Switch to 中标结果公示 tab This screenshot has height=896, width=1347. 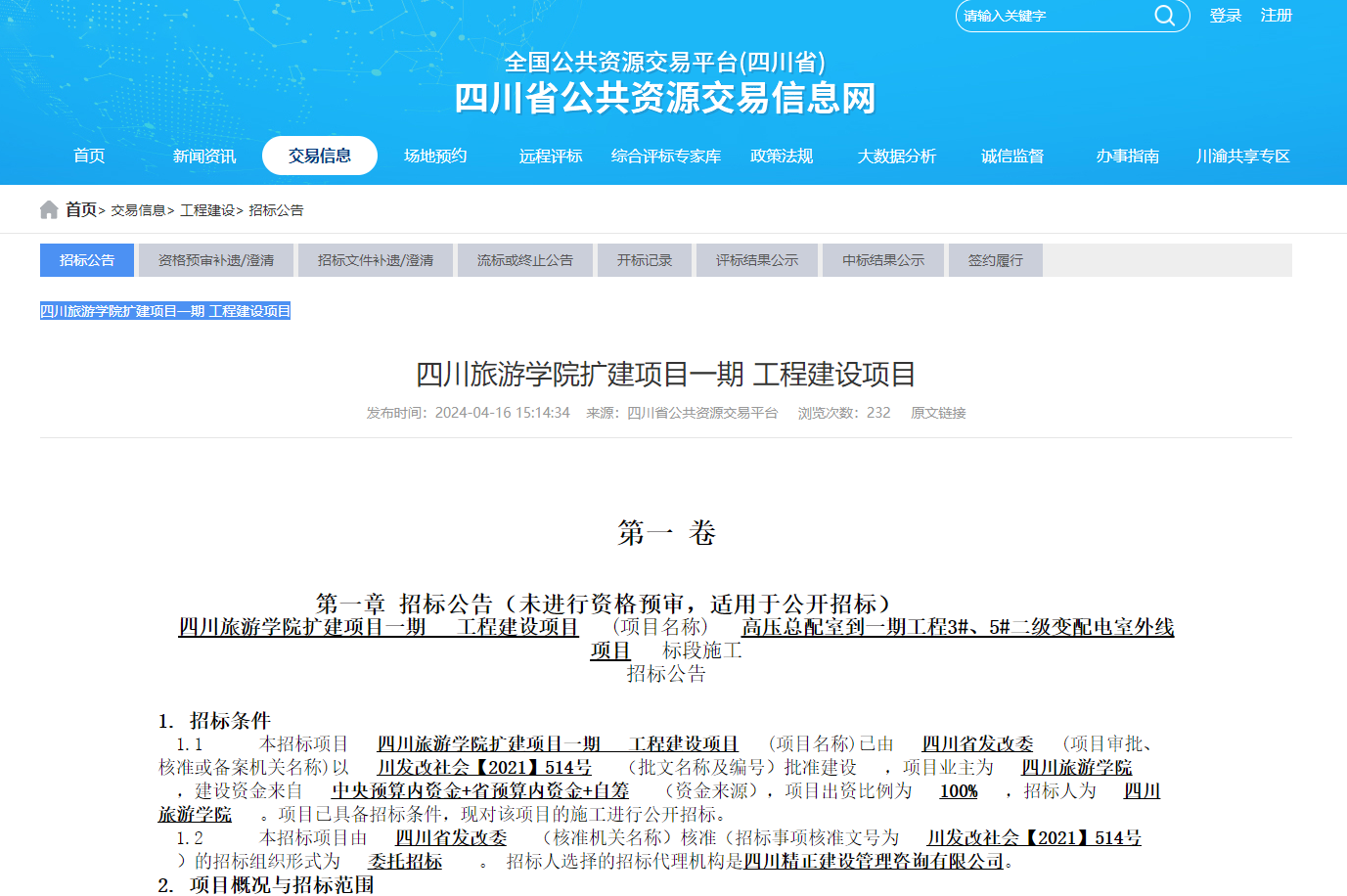(x=883, y=260)
